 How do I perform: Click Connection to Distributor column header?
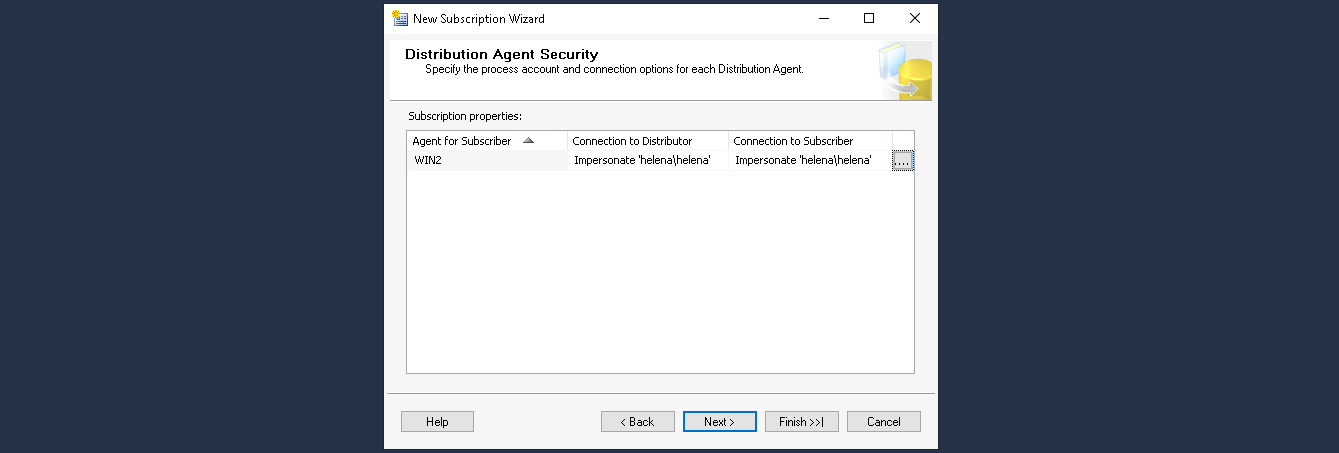coord(632,141)
